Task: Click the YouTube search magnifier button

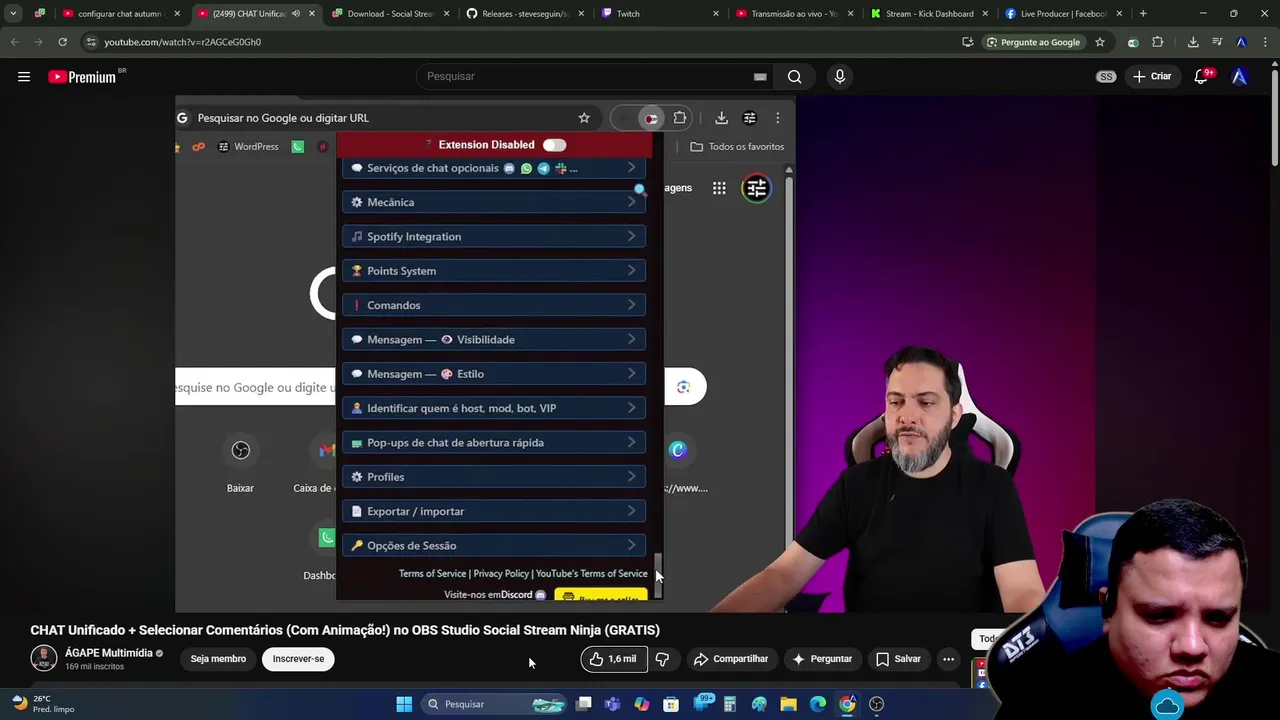Action: 794,77
